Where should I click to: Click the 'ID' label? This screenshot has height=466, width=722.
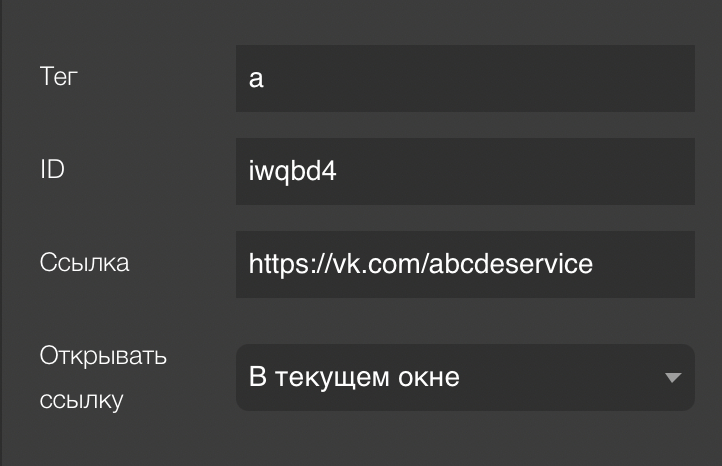52,169
